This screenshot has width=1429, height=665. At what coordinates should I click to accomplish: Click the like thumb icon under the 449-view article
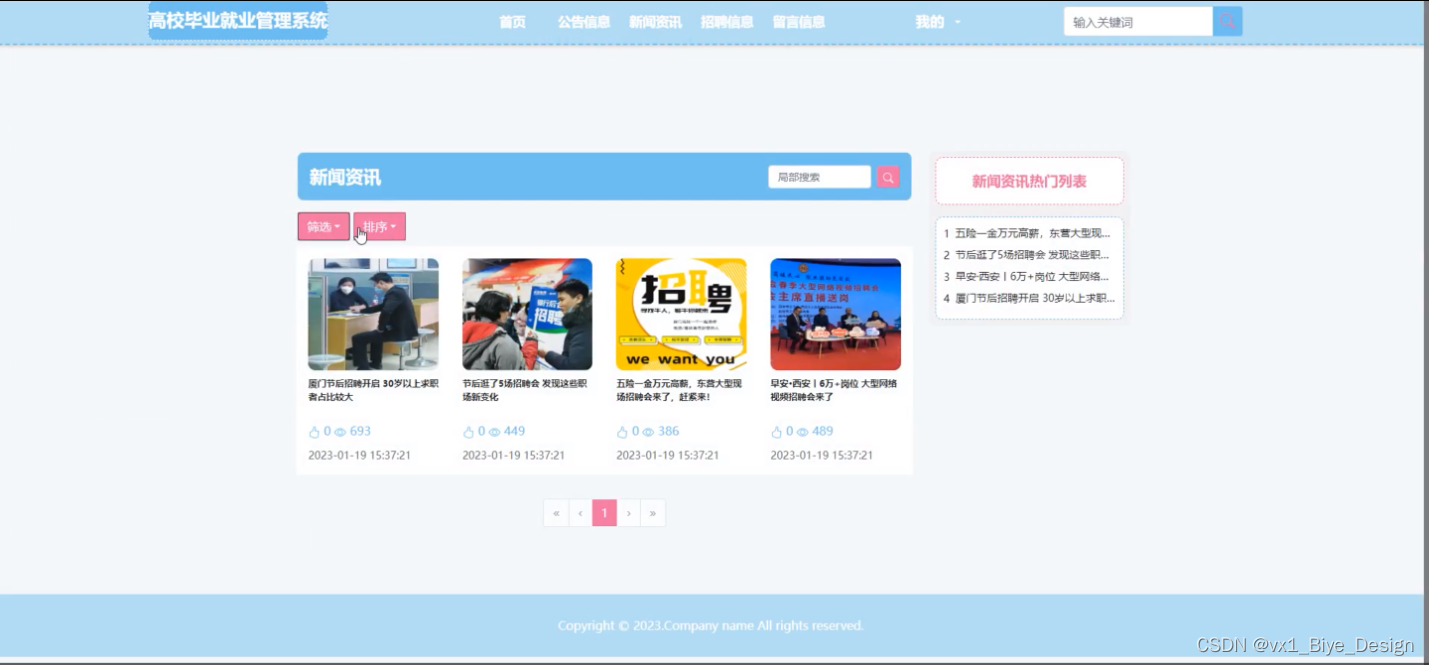click(x=468, y=432)
